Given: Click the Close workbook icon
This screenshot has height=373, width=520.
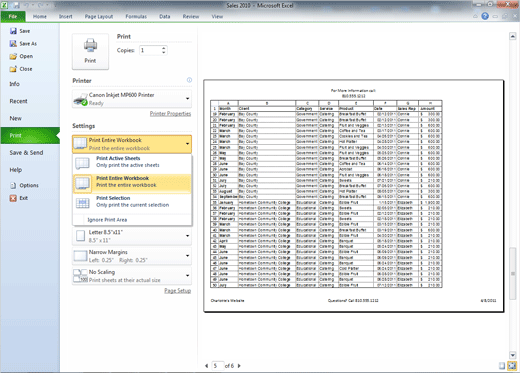Looking at the screenshot, I should [13, 69].
